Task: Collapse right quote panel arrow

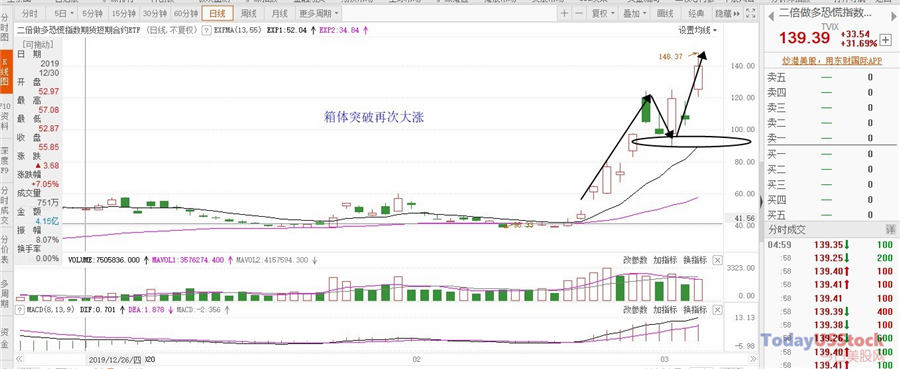Action: pyautogui.click(x=762, y=201)
